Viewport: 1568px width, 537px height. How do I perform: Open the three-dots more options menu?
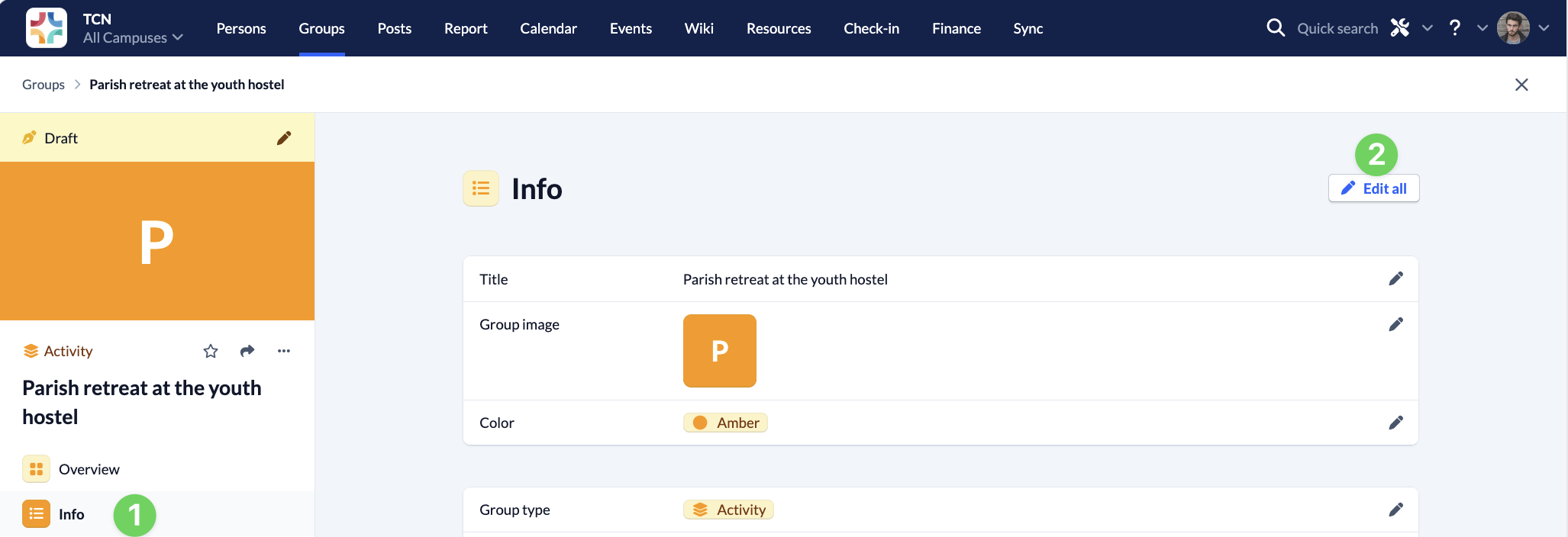[284, 351]
